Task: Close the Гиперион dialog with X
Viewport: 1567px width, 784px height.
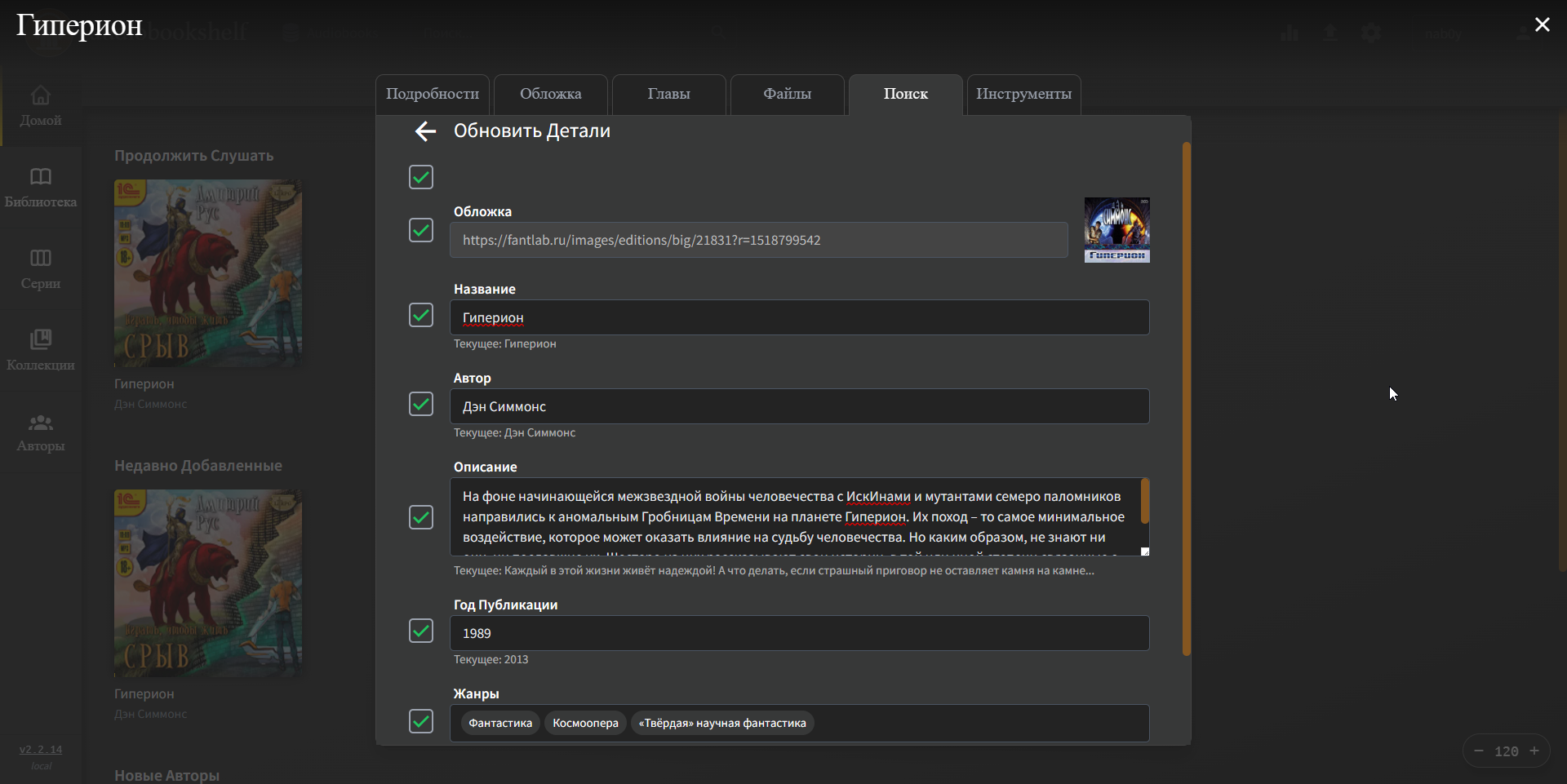Action: coord(1542,24)
